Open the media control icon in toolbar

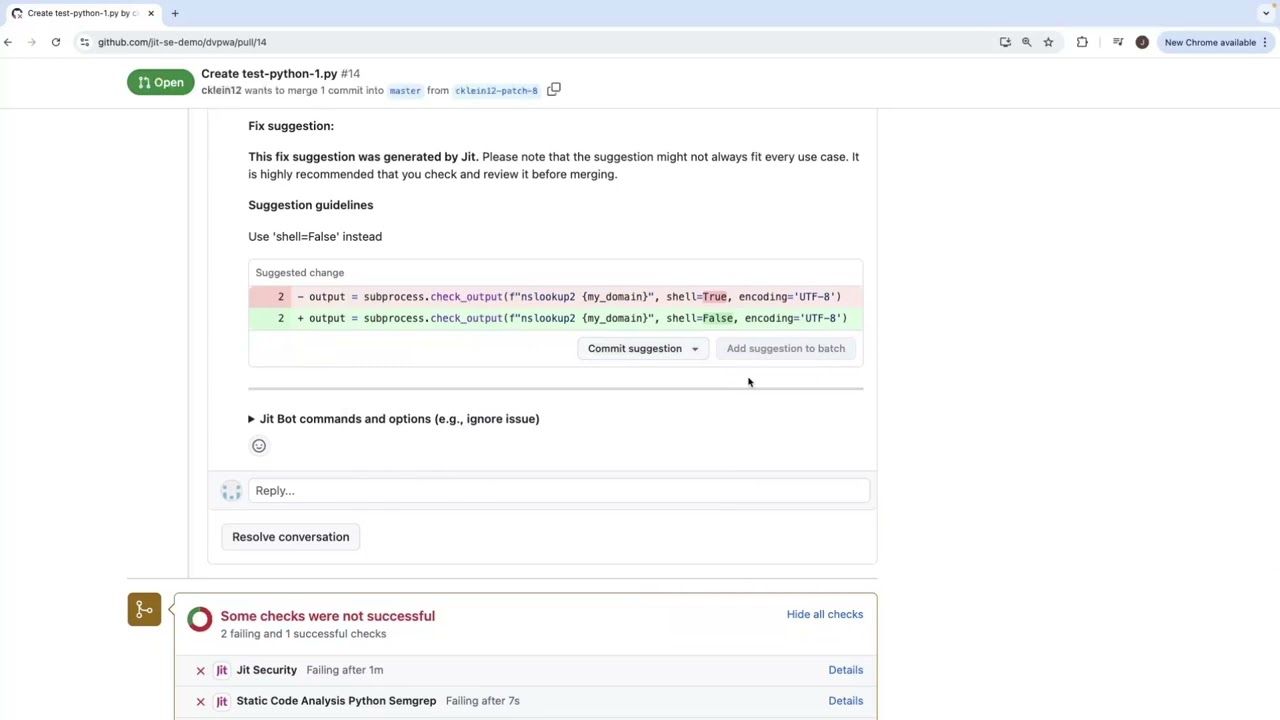point(1118,42)
